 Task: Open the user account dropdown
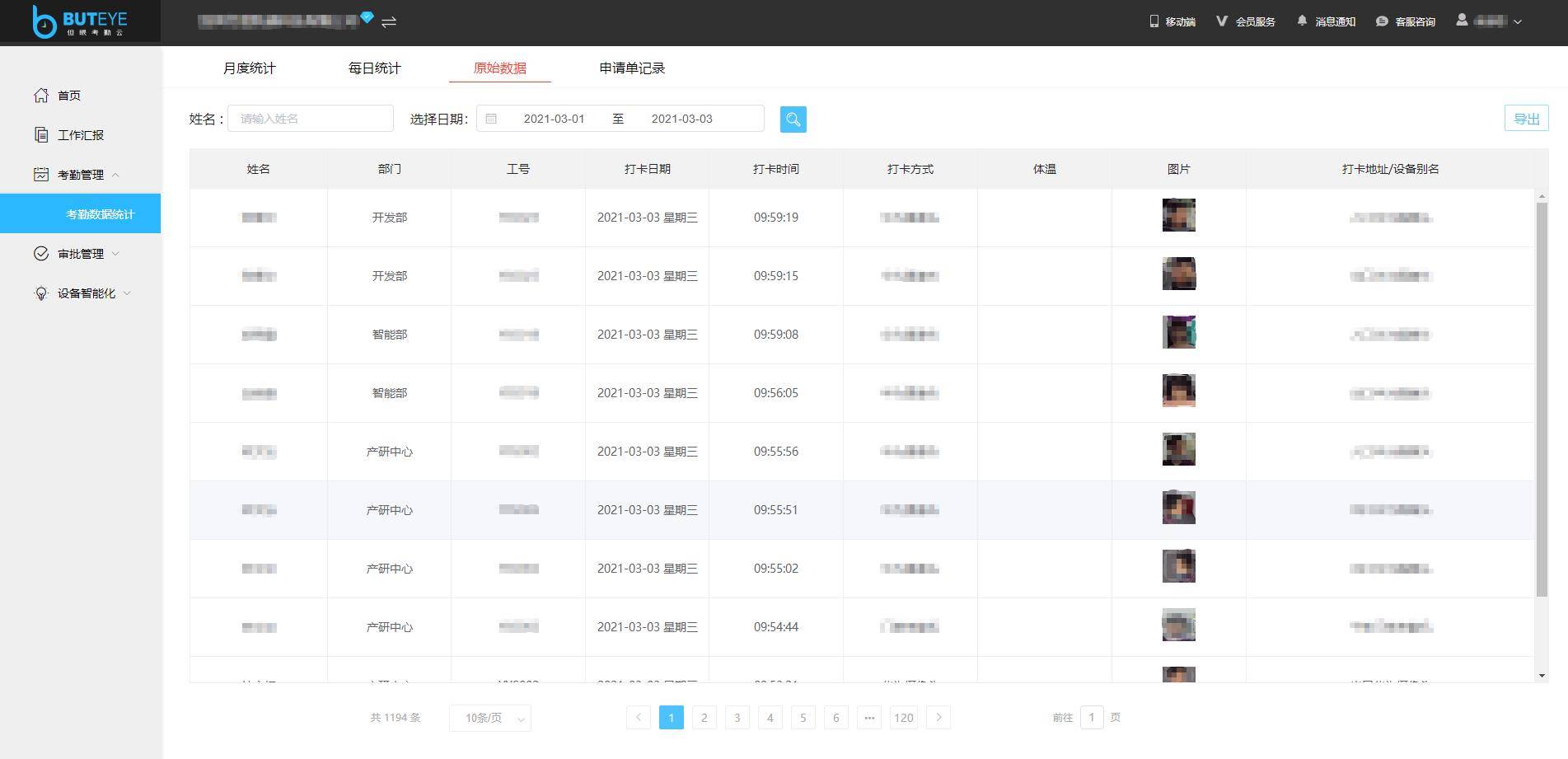1489,21
